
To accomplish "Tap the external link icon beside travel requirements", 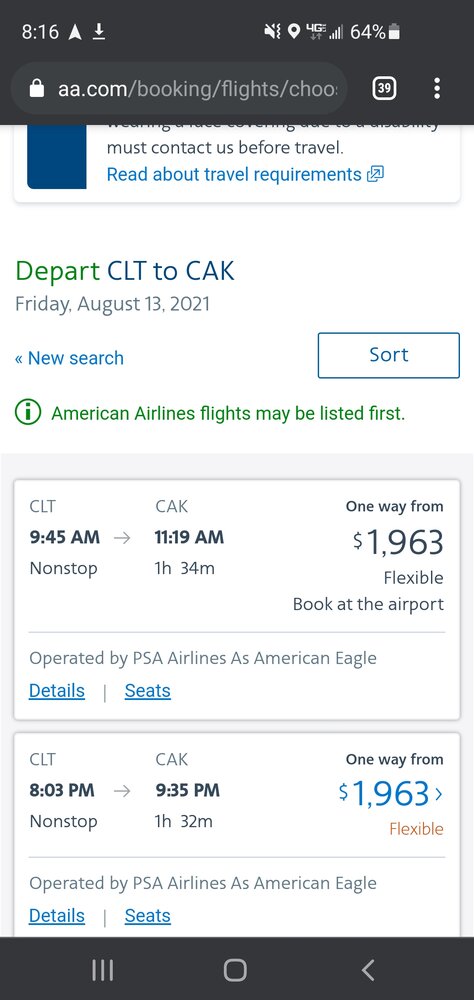I will point(376,174).
